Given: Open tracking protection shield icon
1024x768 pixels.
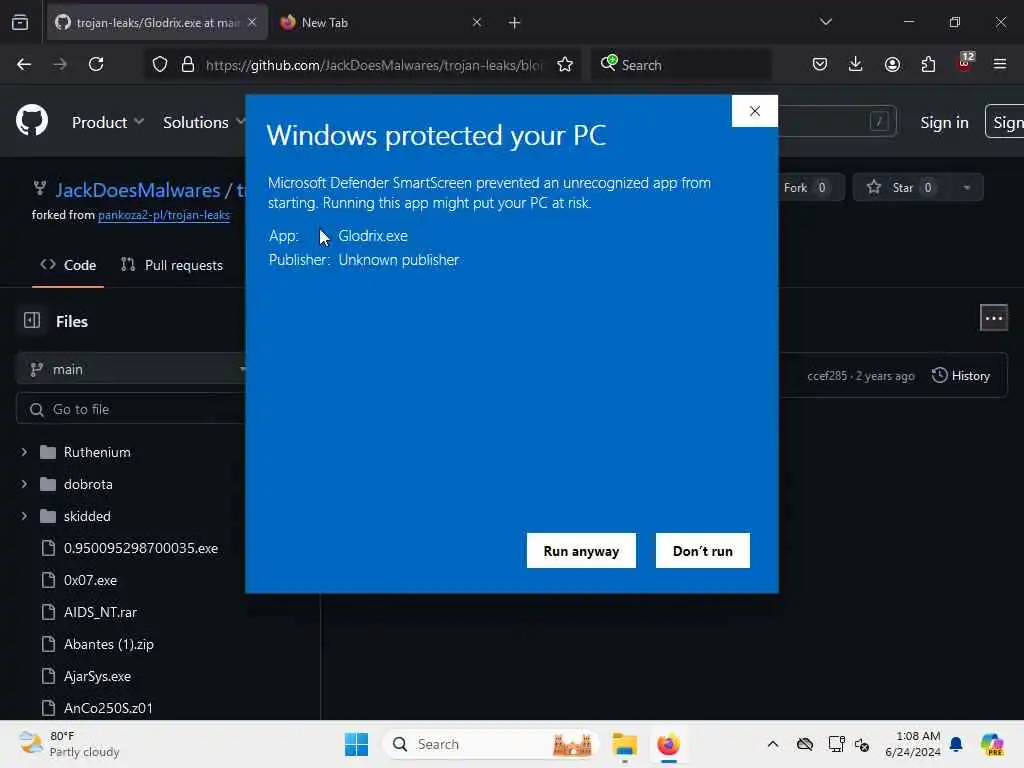Looking at the screenshot, I should 160,64.
